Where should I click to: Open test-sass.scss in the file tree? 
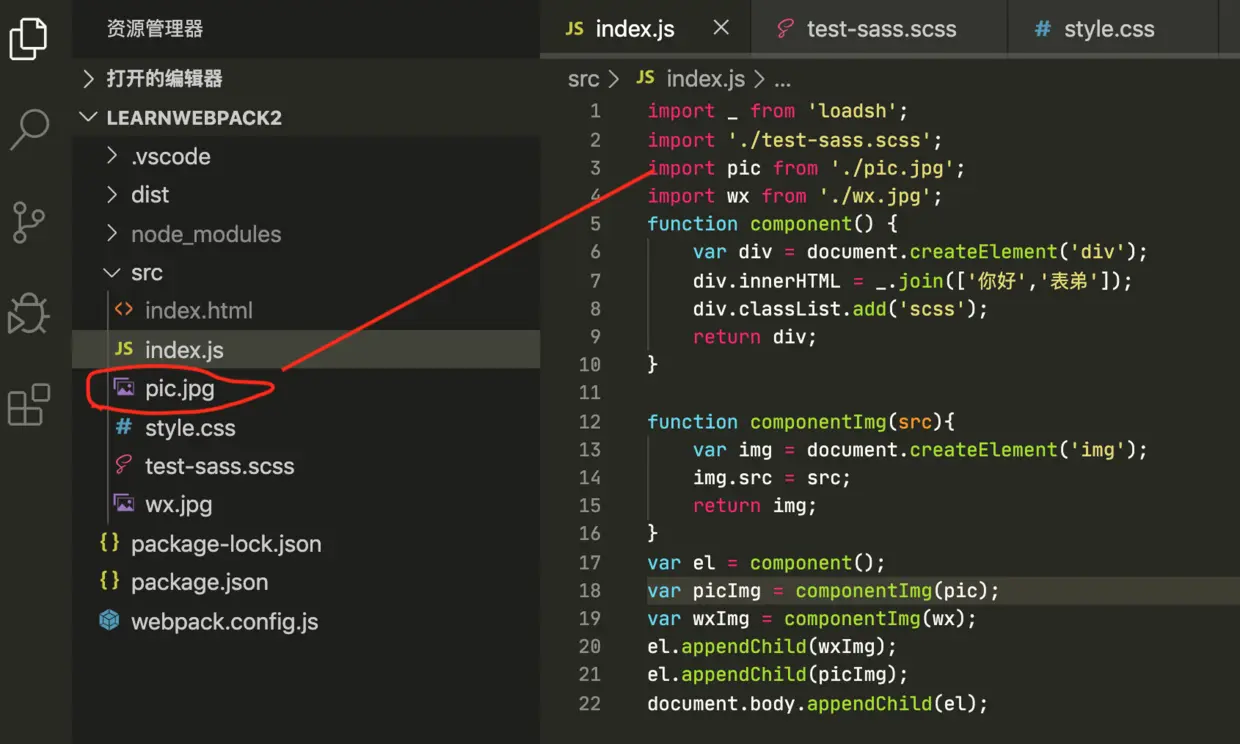[306, 465]
